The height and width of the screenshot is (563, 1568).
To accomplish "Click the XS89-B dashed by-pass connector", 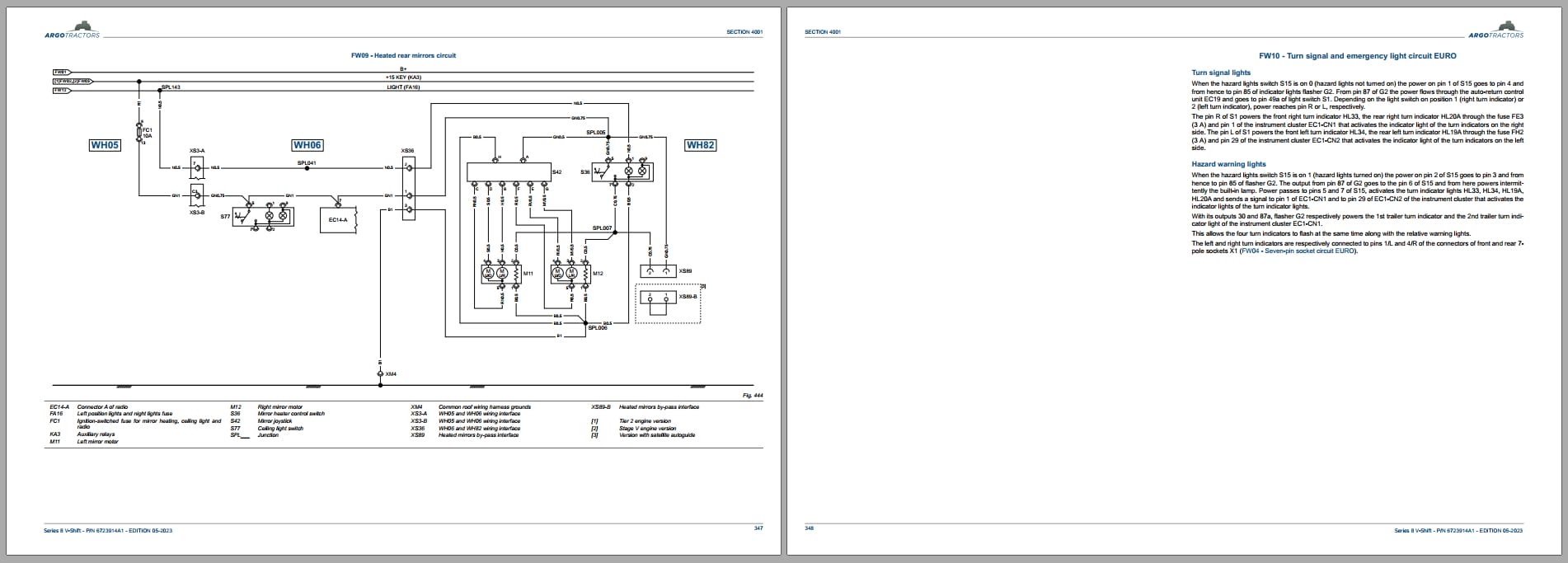I will coord(667,303).
